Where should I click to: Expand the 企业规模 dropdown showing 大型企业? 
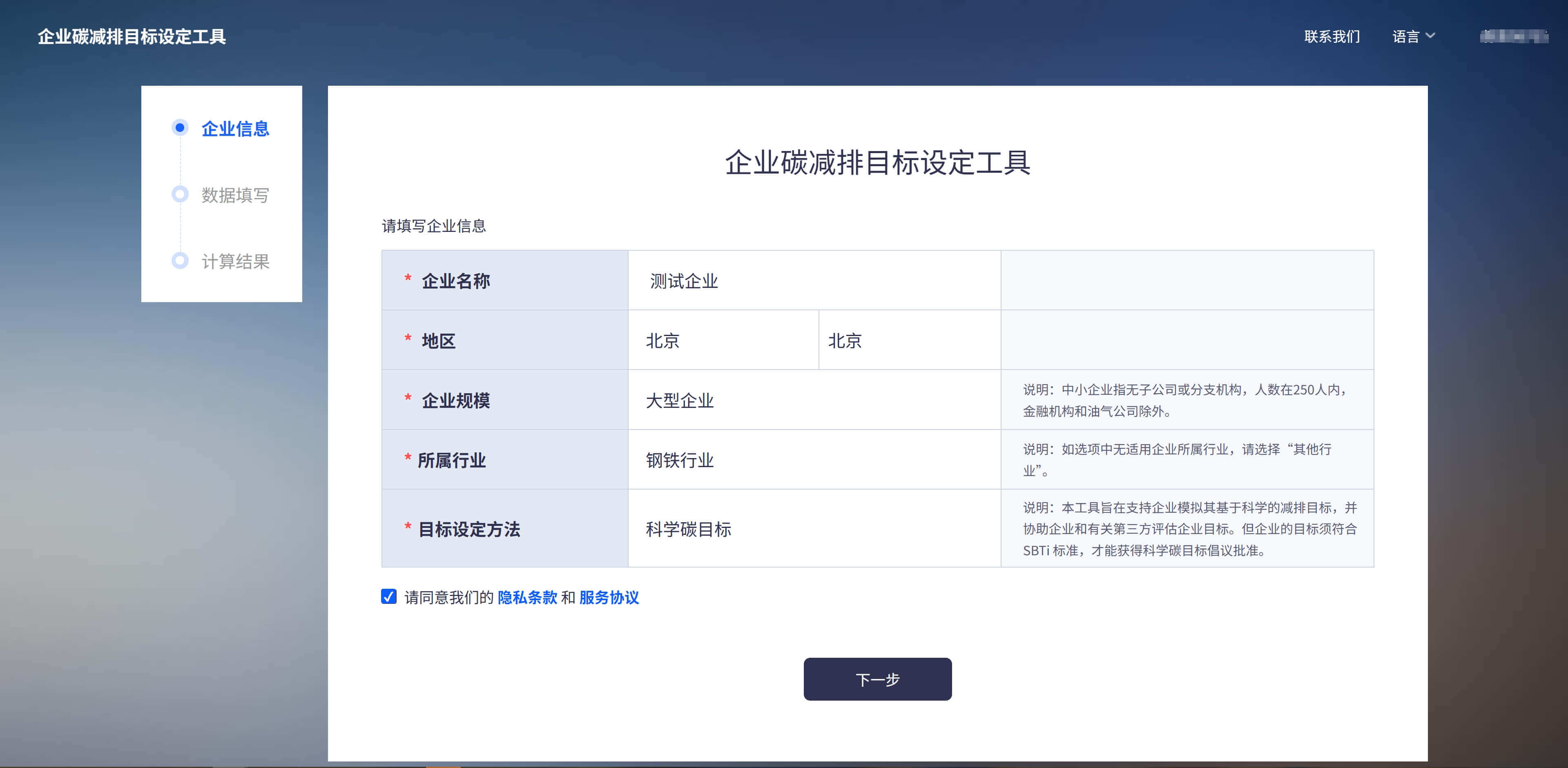tap(814, 400)
